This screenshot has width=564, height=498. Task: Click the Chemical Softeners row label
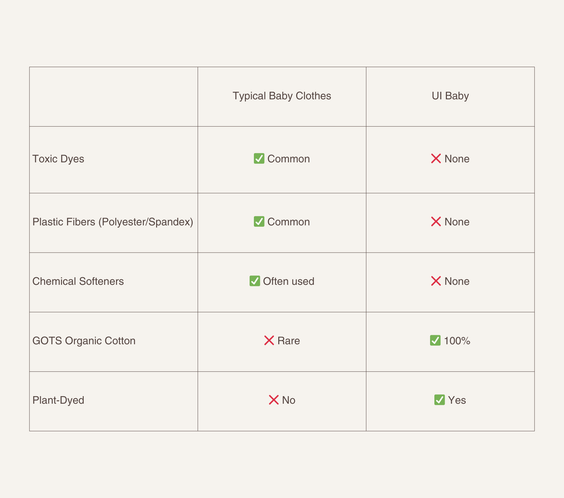point(78,281)
